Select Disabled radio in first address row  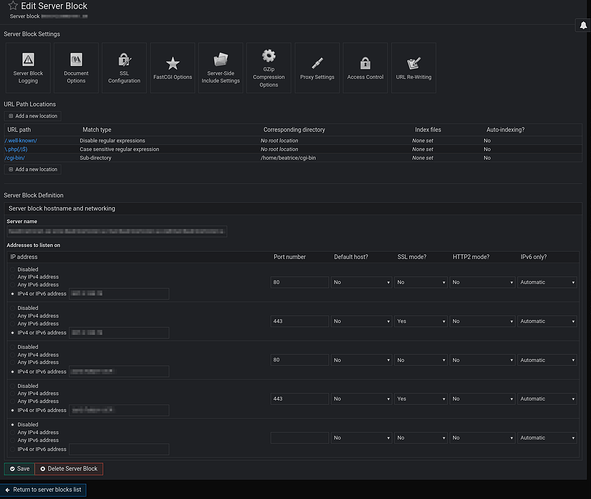point(13,269)
